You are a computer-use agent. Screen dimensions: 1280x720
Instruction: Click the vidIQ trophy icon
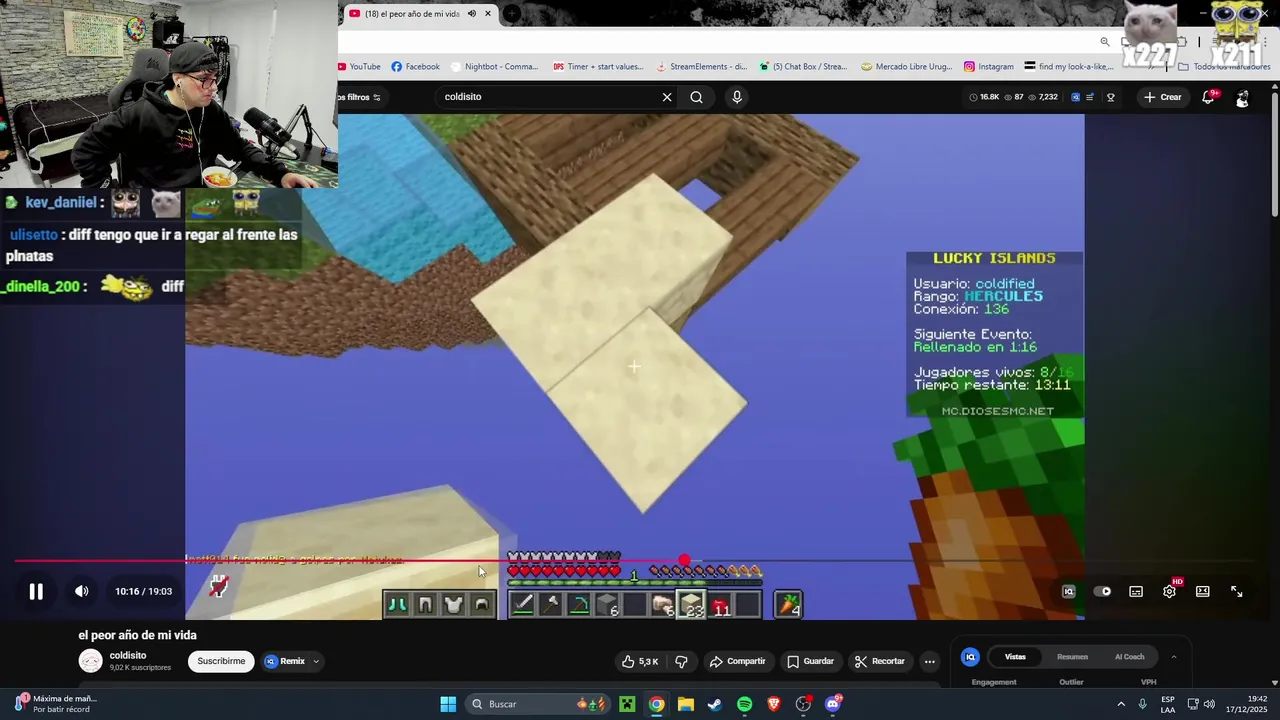(x=1110, y=97)
